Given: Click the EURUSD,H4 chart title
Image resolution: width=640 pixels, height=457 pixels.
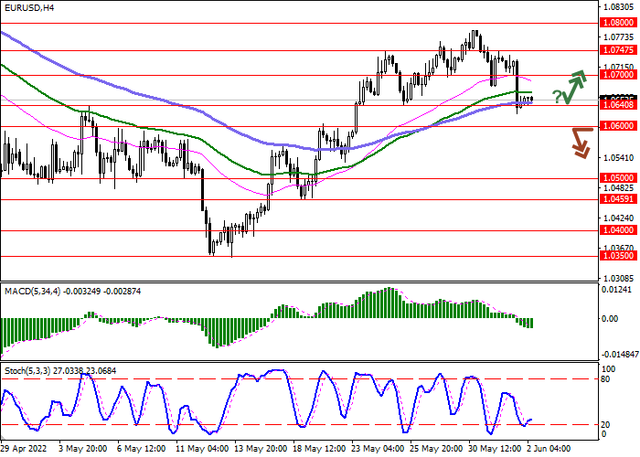Looking at the screenshot, I should coord(29,8).
